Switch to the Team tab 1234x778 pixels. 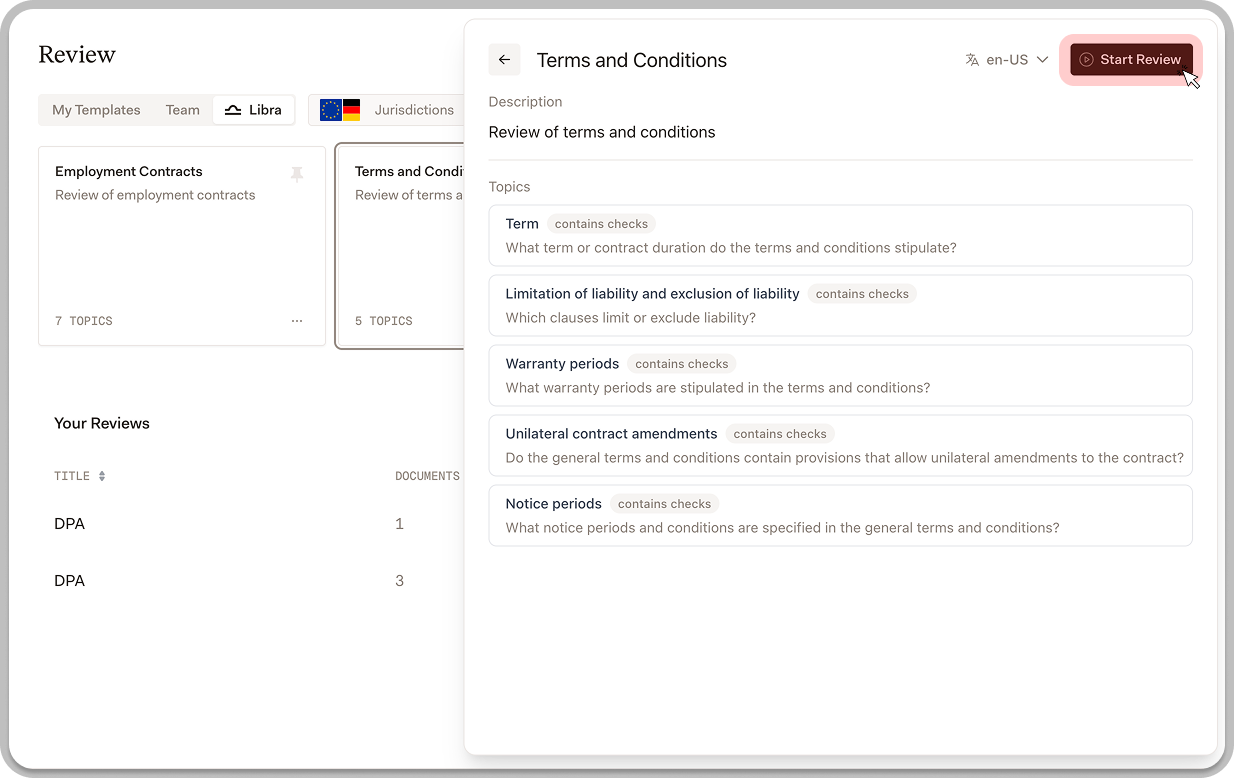tap(183, 110)
